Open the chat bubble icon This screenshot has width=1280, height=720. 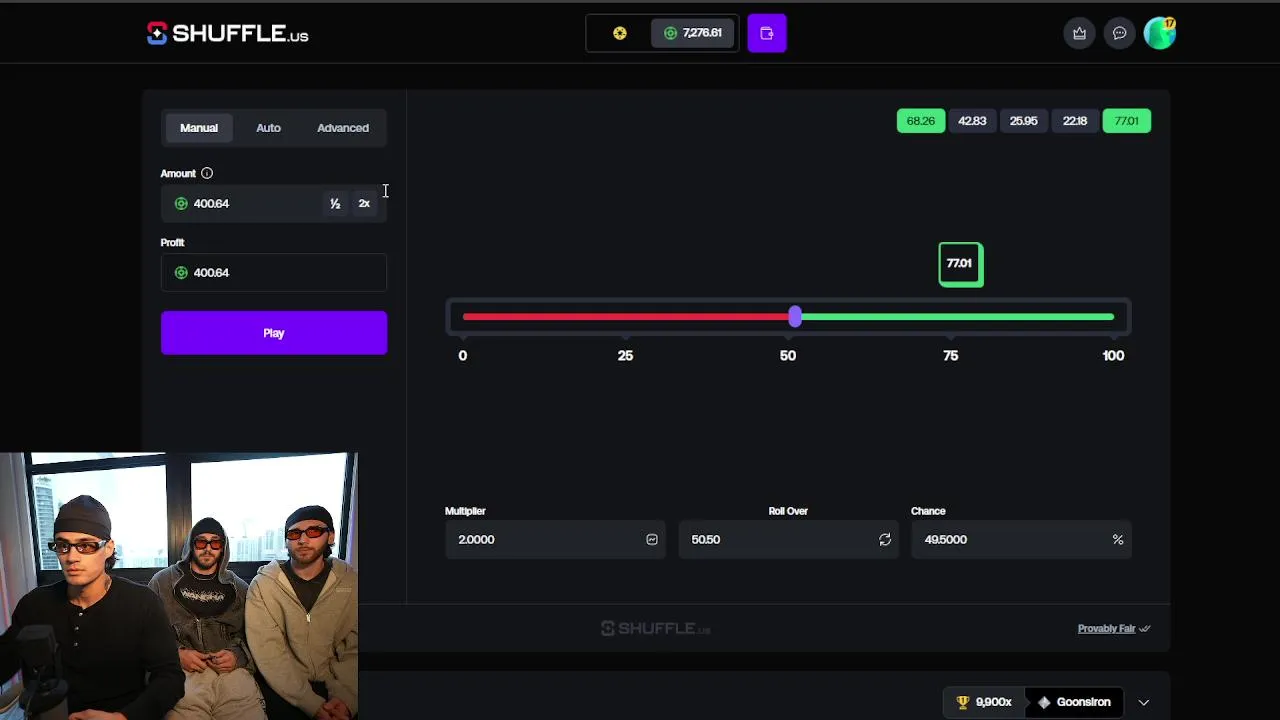coord(1120,33)
